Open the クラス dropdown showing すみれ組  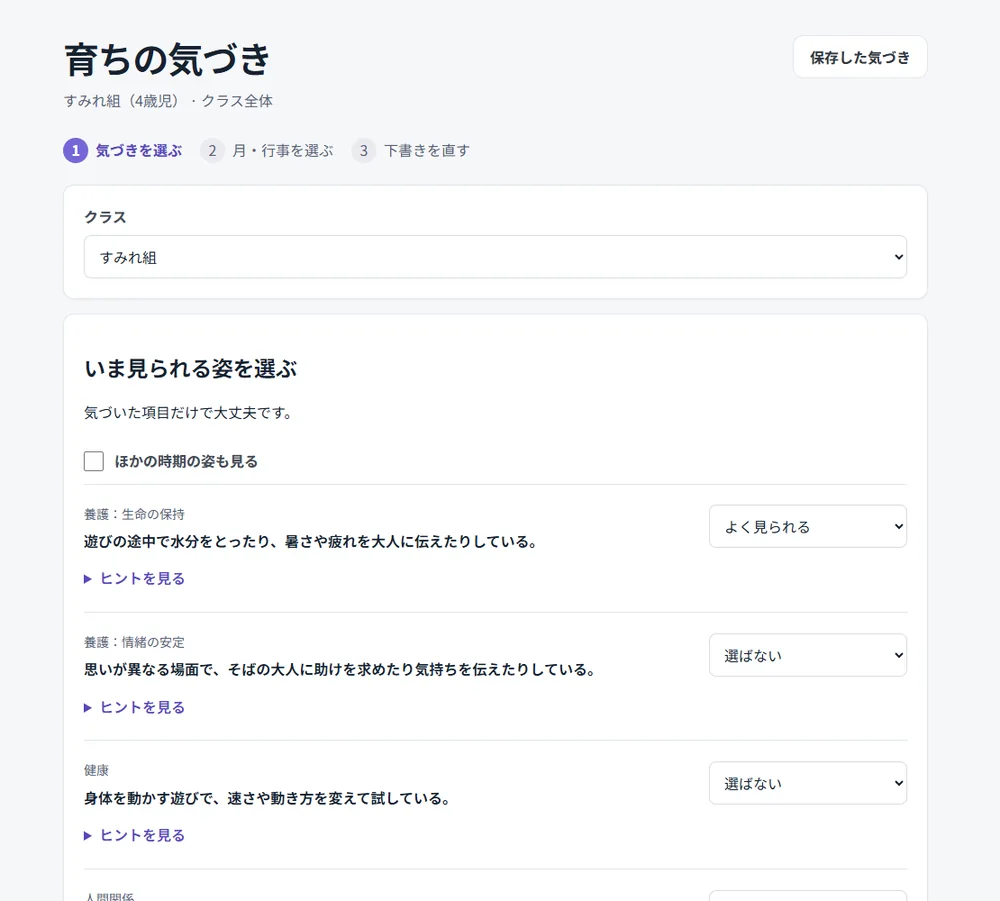point(495,257)
